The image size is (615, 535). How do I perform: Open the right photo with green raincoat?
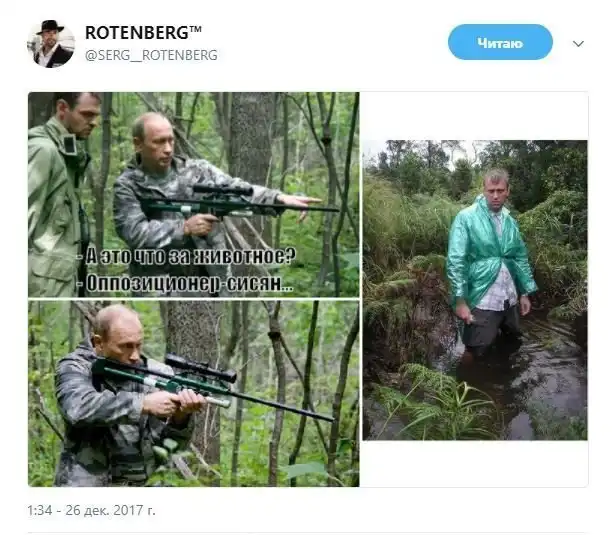(x=474, y=290)
